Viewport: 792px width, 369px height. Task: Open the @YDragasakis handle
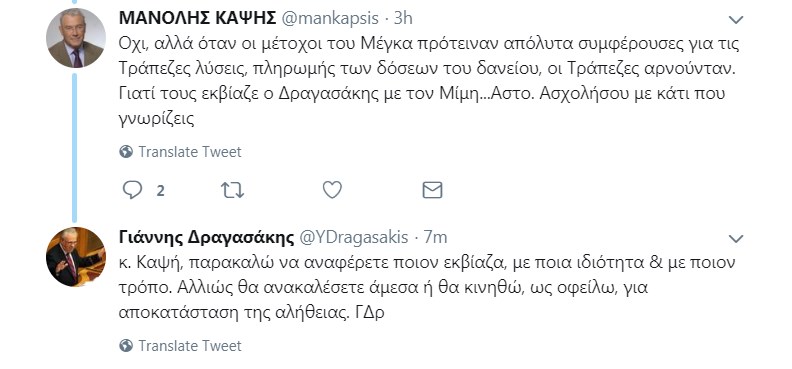coord(354,237)
